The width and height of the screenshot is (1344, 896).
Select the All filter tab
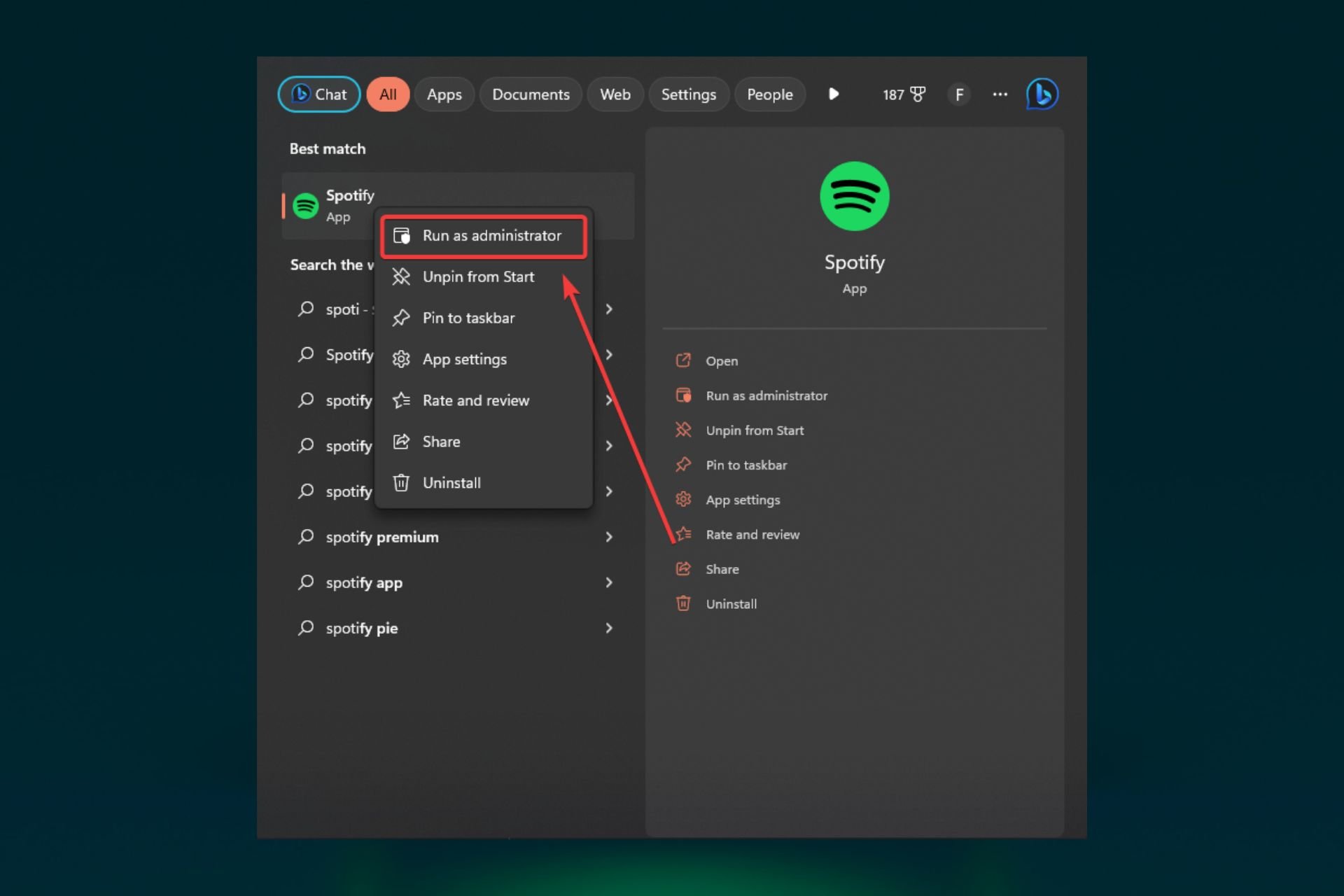click(388, 94)
